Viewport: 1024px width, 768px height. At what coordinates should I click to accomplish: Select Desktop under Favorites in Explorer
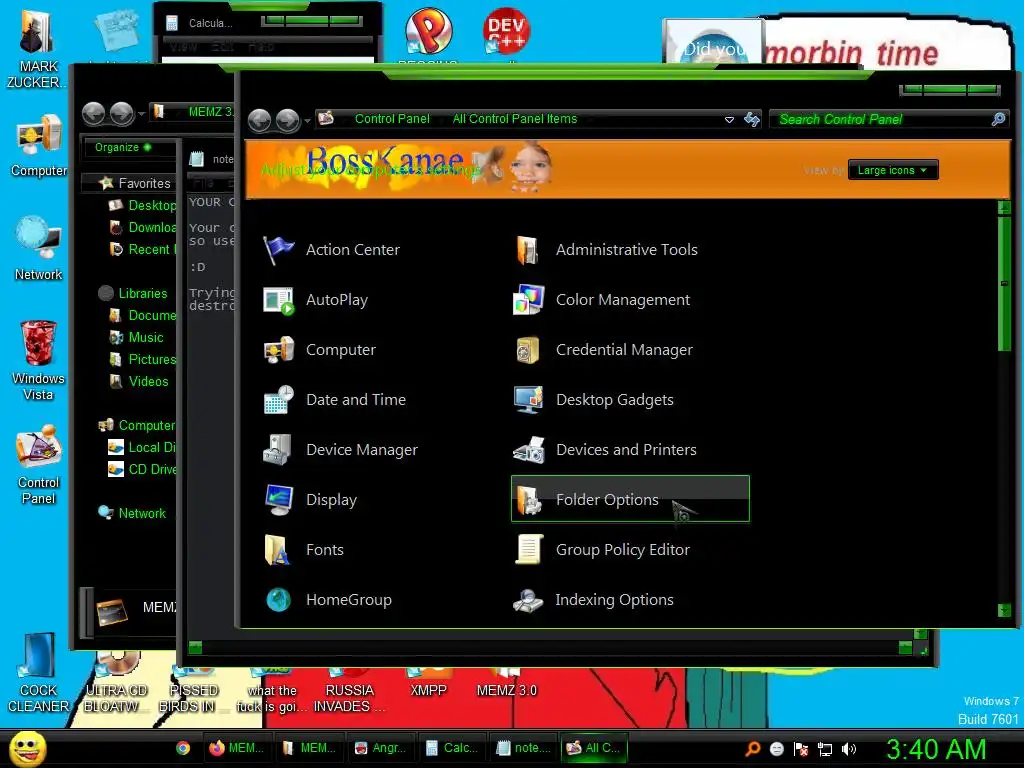142,205
